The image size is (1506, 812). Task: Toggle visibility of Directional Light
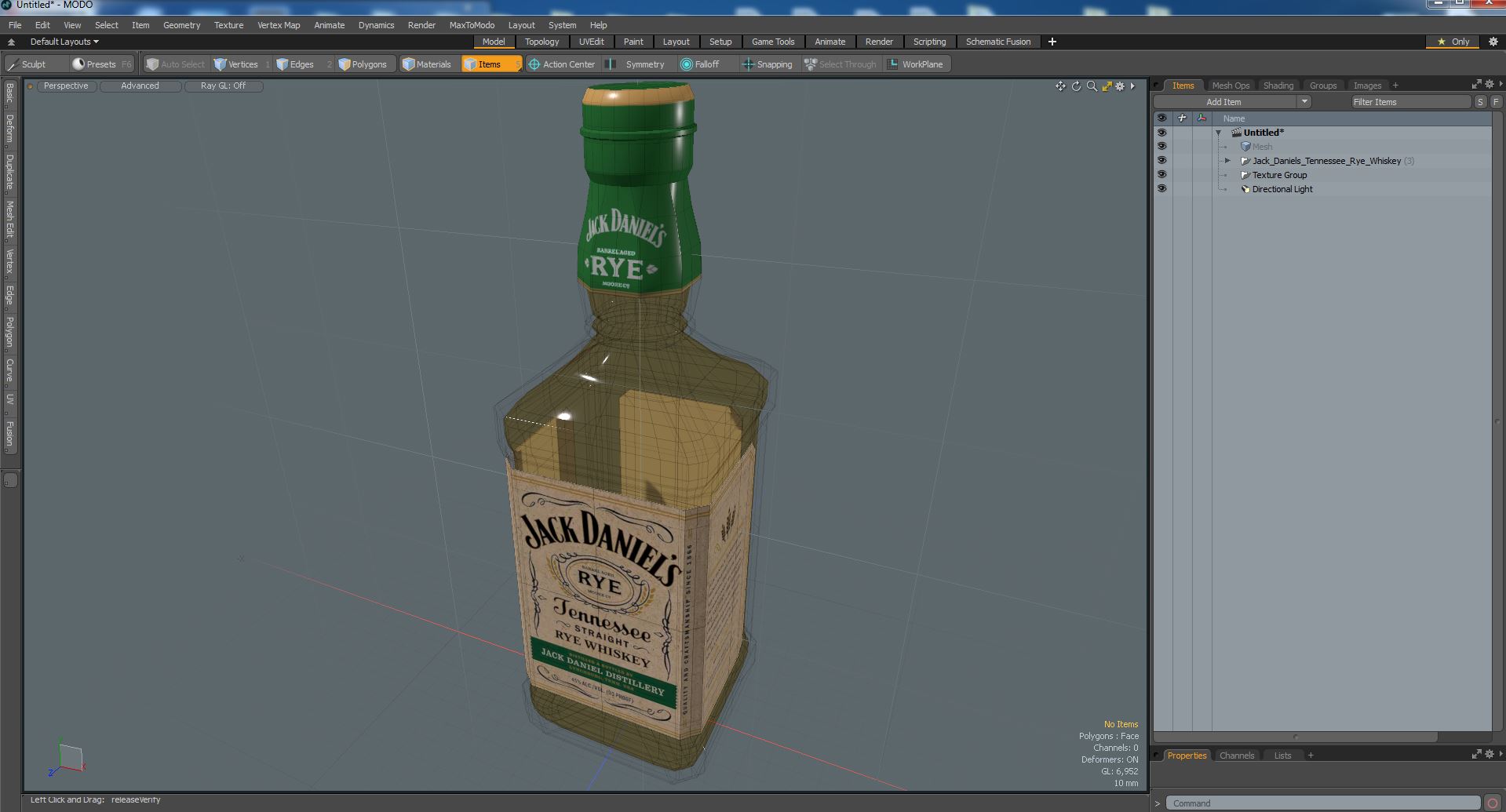(1161, 189)
